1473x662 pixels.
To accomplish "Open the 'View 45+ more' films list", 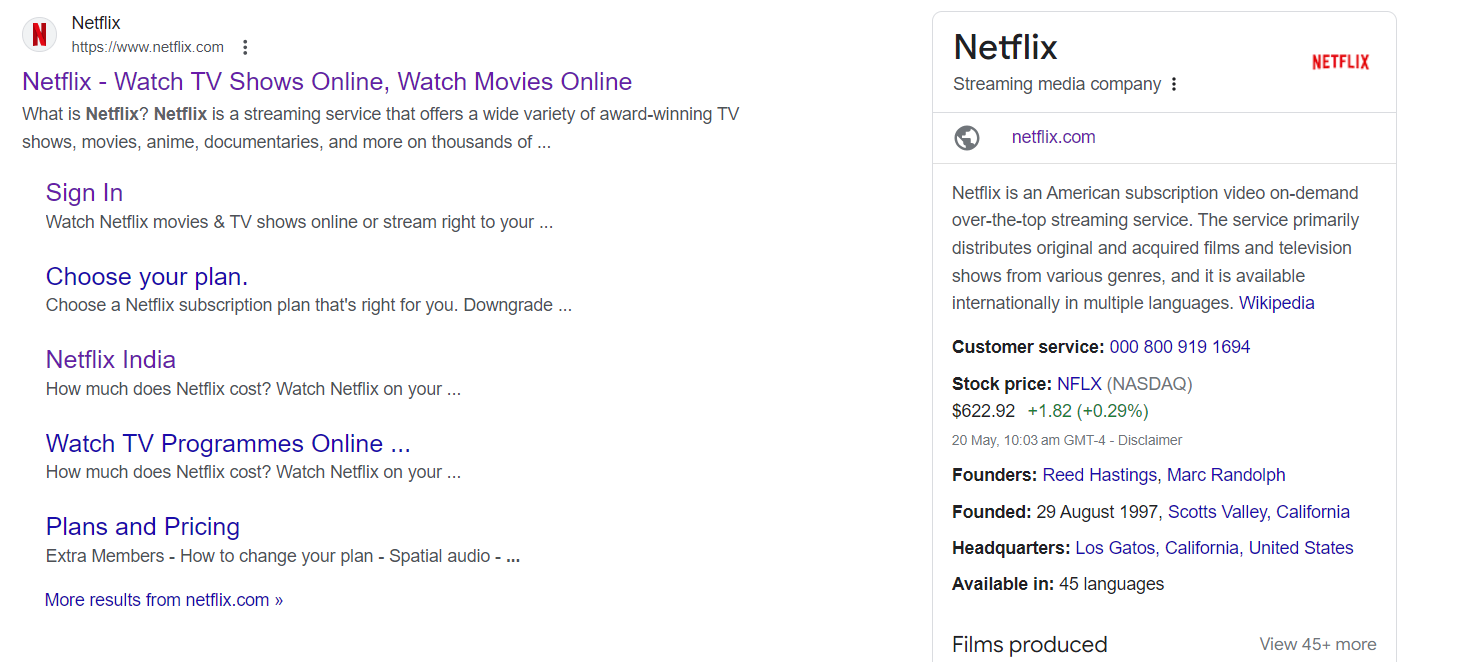I will pyautogui.click(x=1318, y=644).
